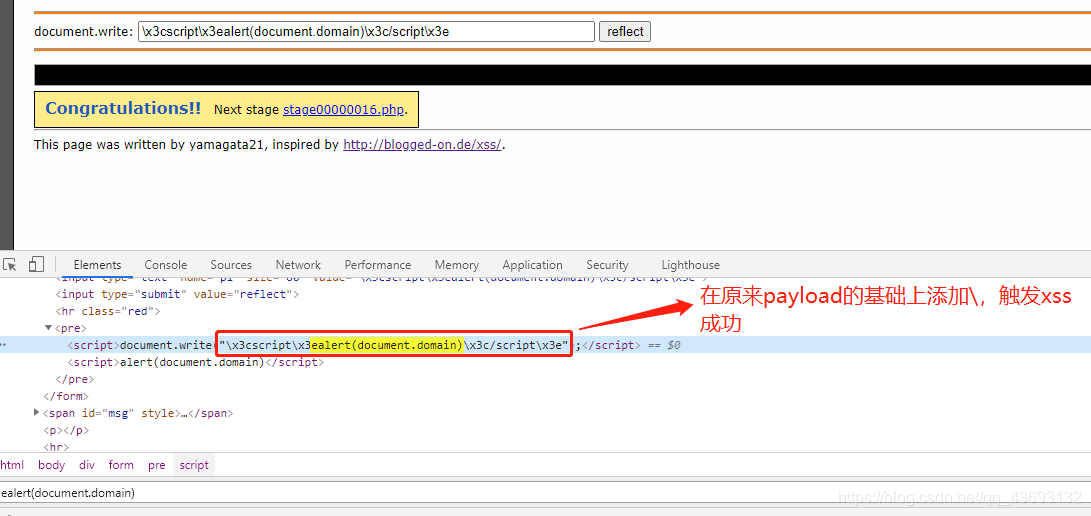
Task: Open the stage00000016.php link
Action: point(344,110)
